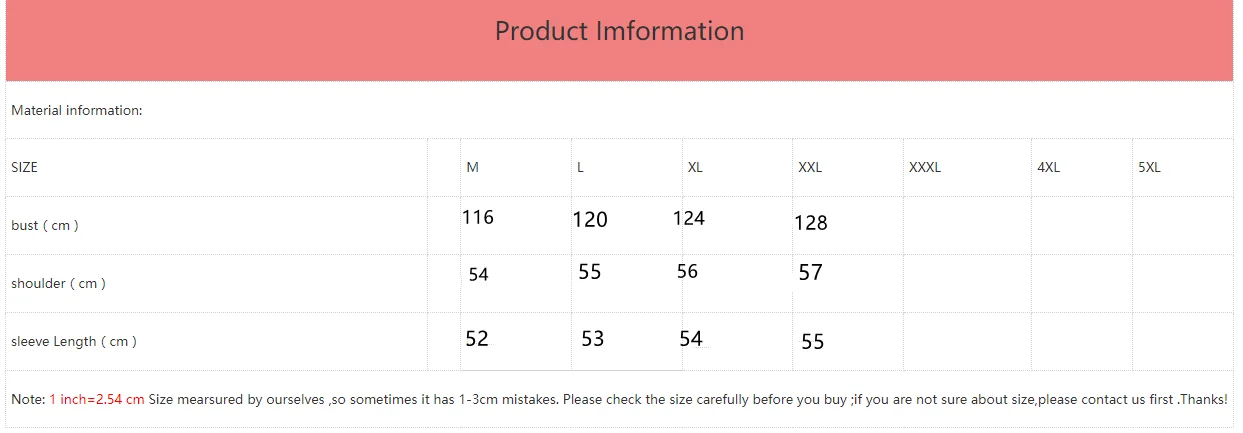The image size is (1243, 433).
Task: Select the L size column header
Action: 580,167
